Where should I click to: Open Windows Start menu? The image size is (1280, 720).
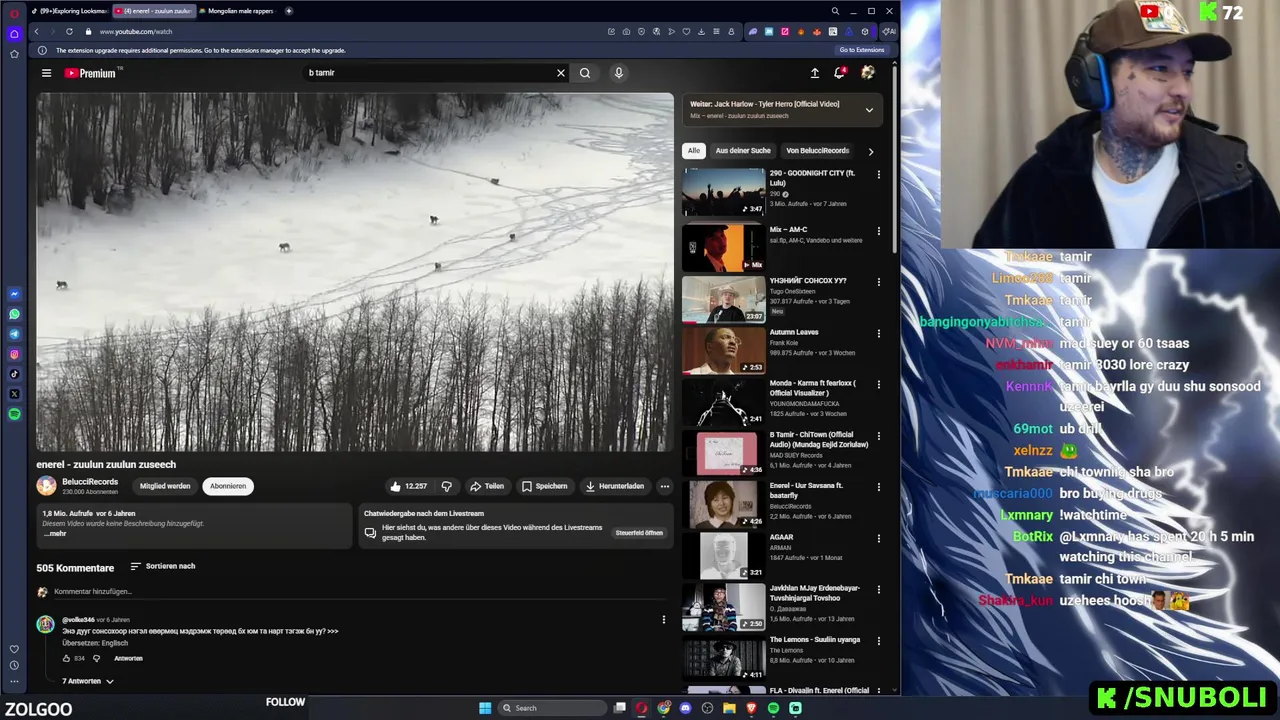pos(485,708)
